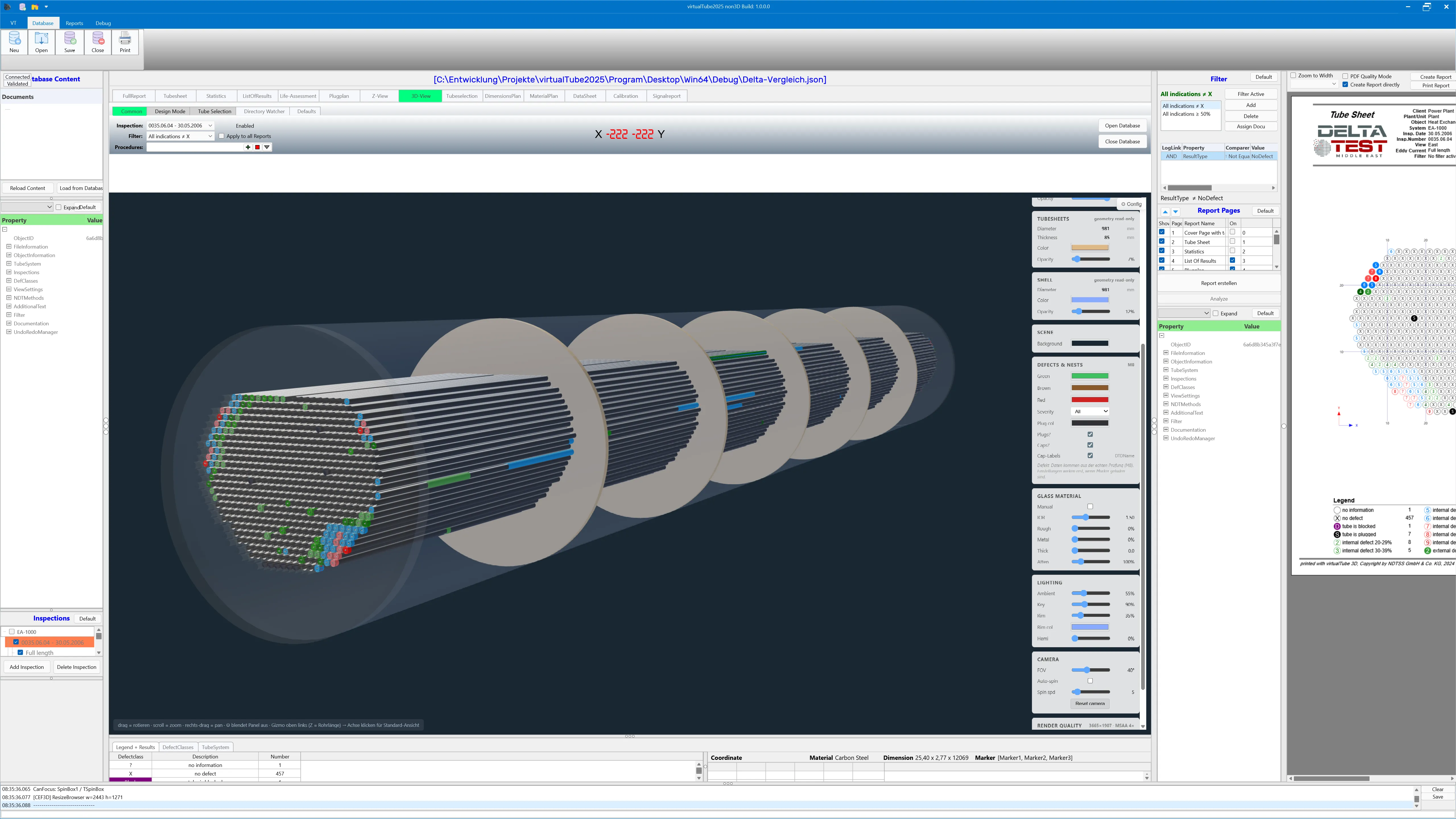This screenshot has width=1456, height=819.
Task: Expand the FileInformation node in left property tree
Action: (x=9, y=247)
